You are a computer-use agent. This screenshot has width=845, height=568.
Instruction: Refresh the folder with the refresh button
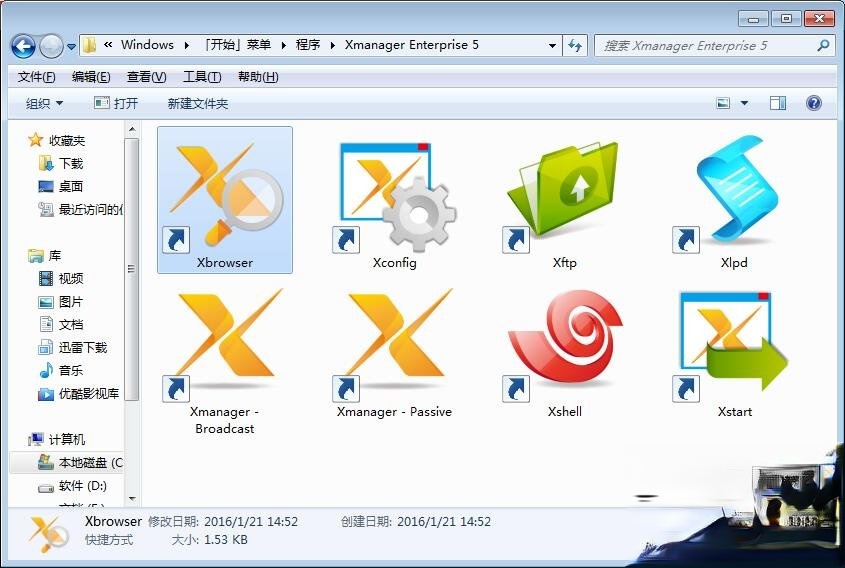tap(575, 46)
